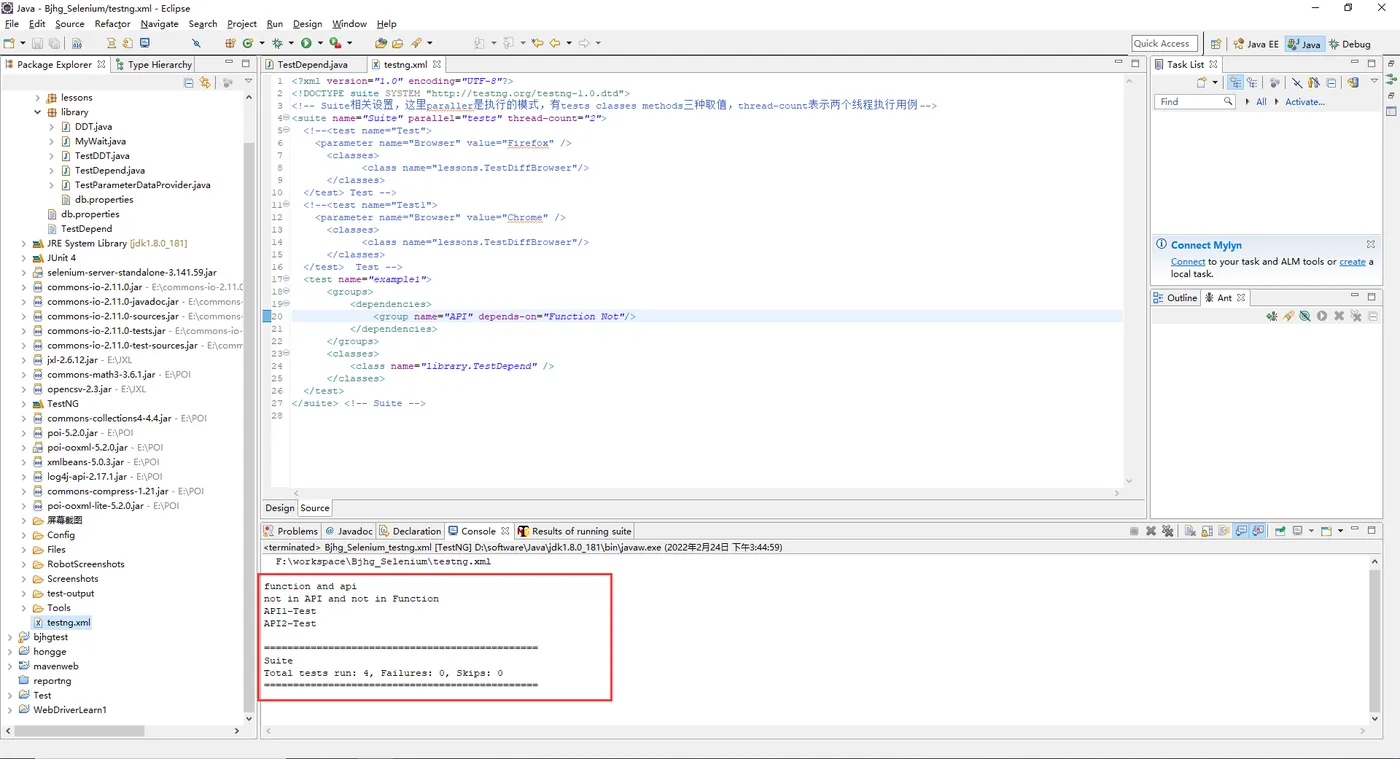The width and height of the screenshot is (1400, 759).
Task: Start the Debug bug icon in toolbar
Action: [277, 43]
